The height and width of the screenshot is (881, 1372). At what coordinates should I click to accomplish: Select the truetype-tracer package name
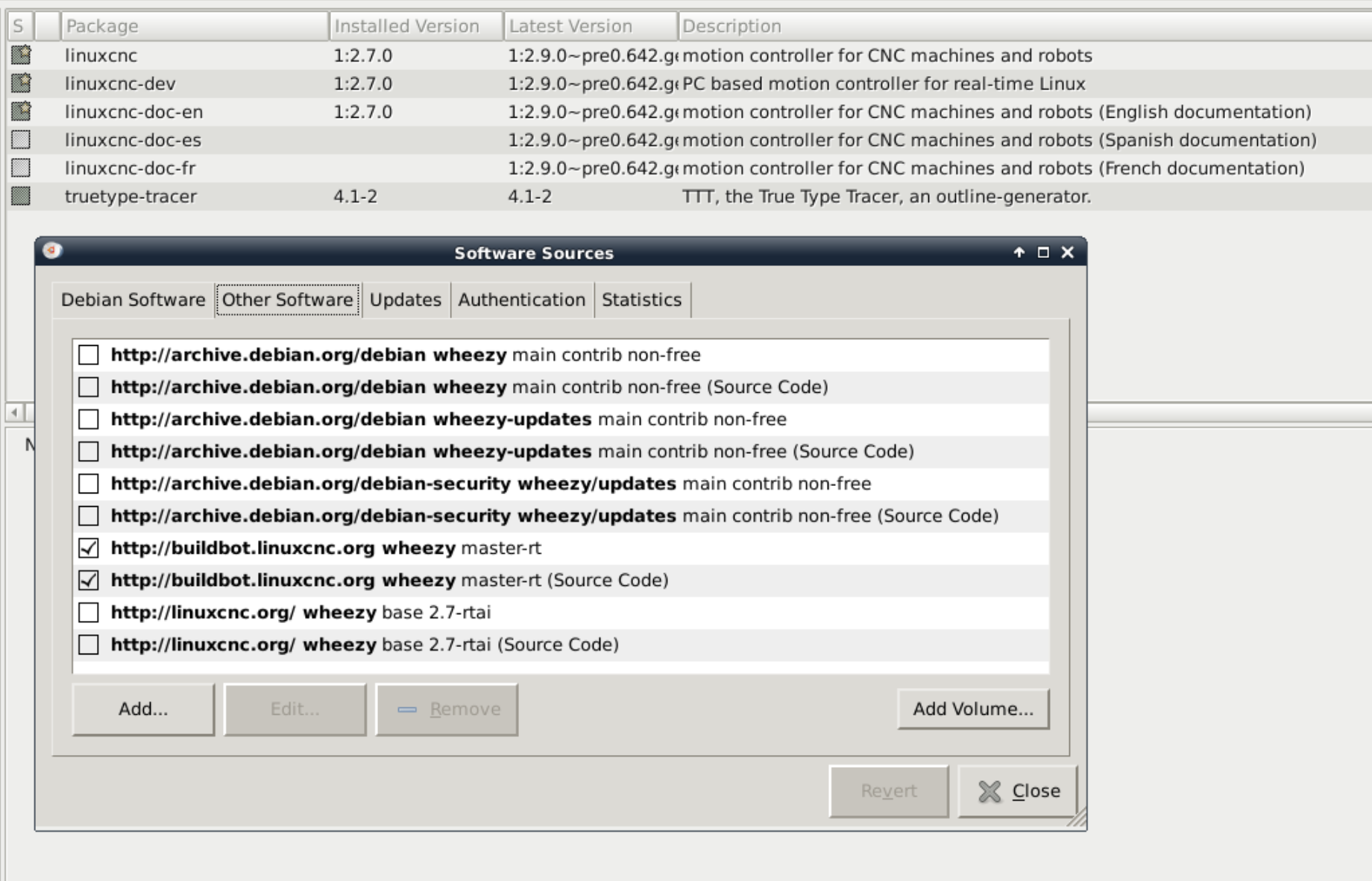130,197
